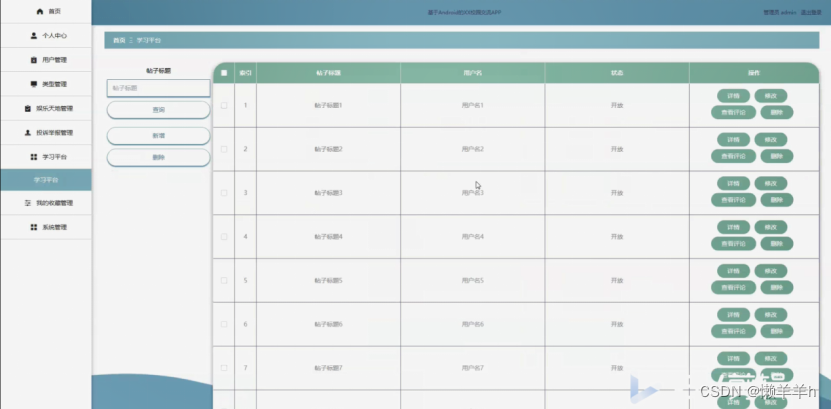Check the box for row 帖子标题6
831x409 pixels.
tap(224, 324)
